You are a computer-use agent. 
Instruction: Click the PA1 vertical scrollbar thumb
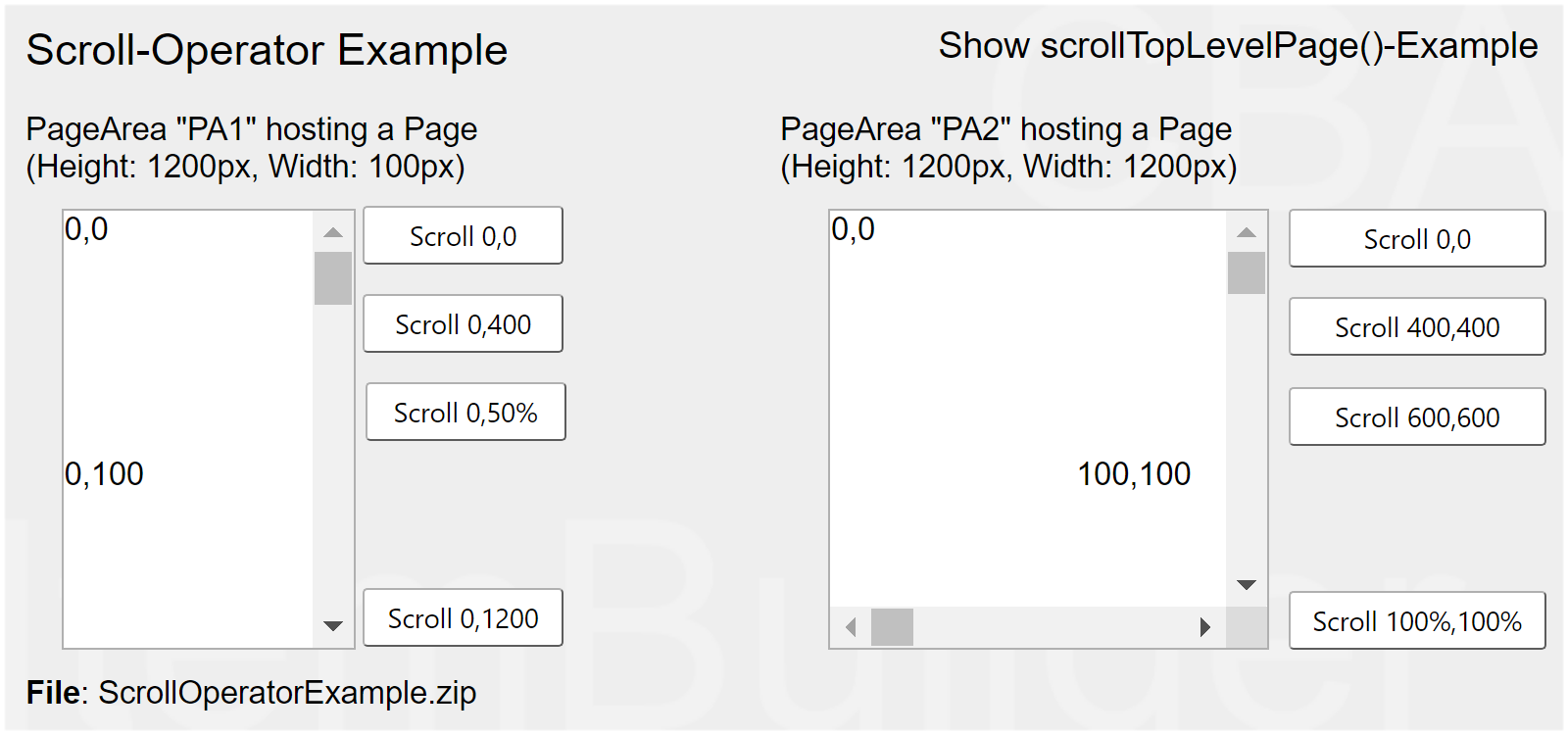(x=333, y=278)
